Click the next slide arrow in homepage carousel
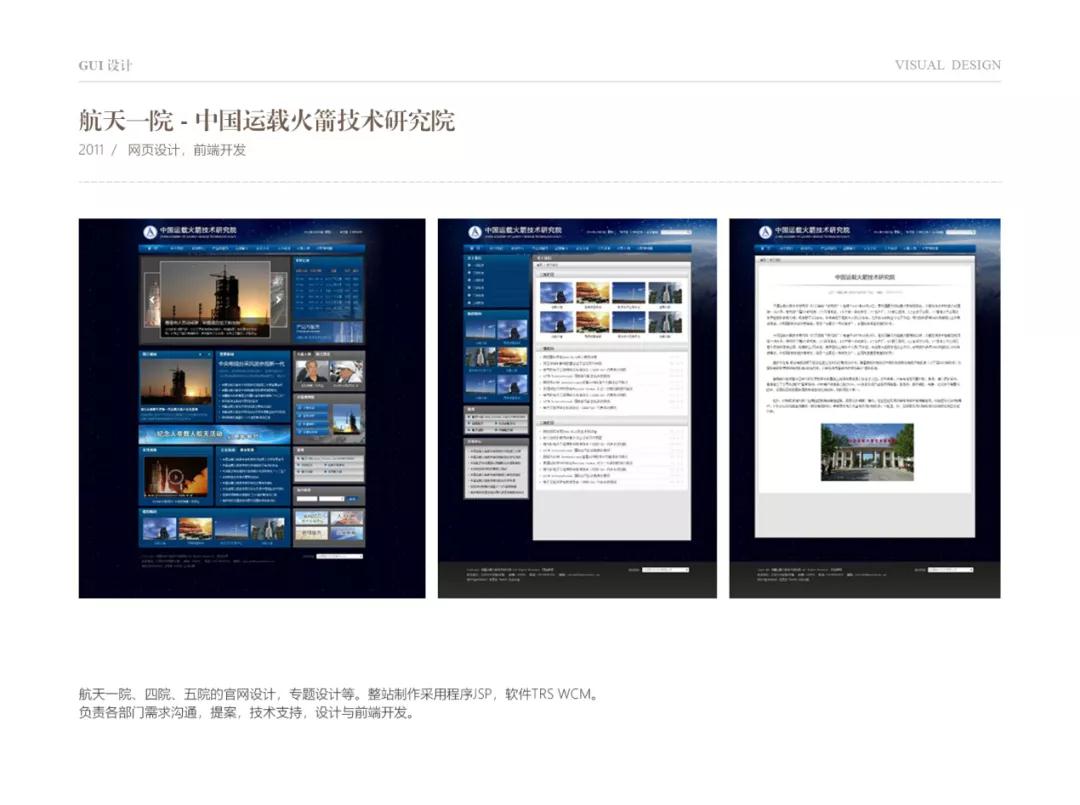This screenshot has width=1080, height=805. pyautogui.click(x=278, y=300)
